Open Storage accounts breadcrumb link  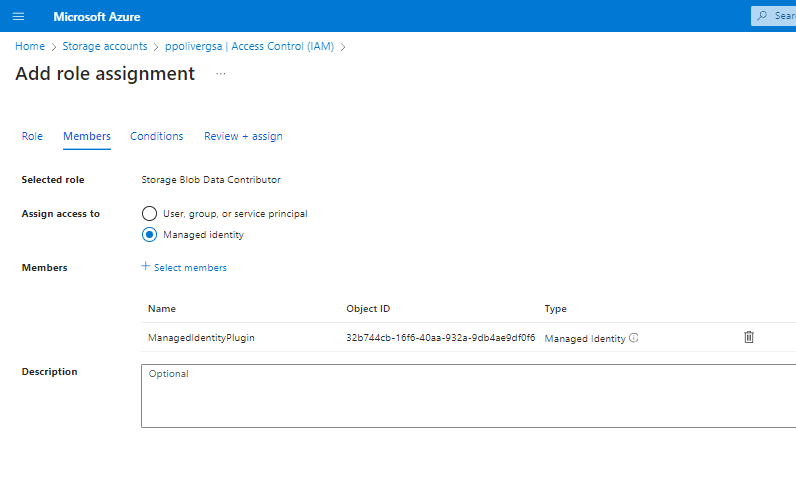[x=105, y=46]
